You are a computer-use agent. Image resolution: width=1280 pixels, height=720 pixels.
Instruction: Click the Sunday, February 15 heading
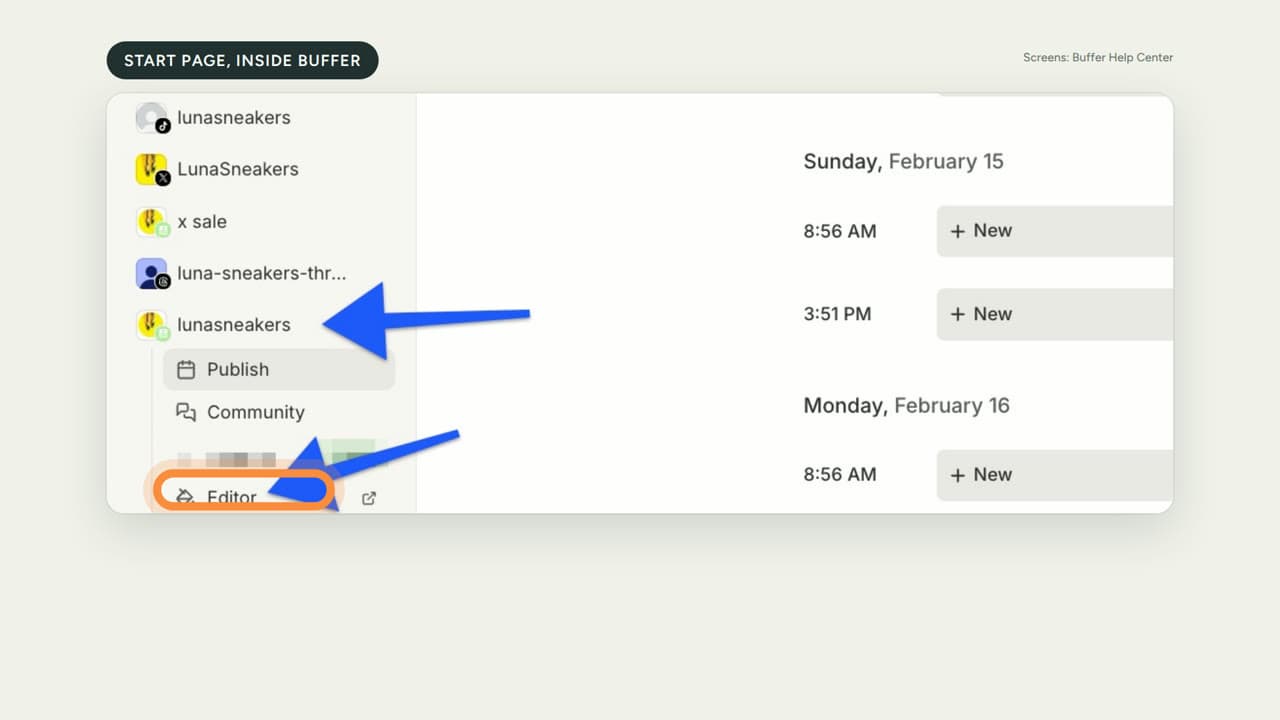[x=903, y=162]
